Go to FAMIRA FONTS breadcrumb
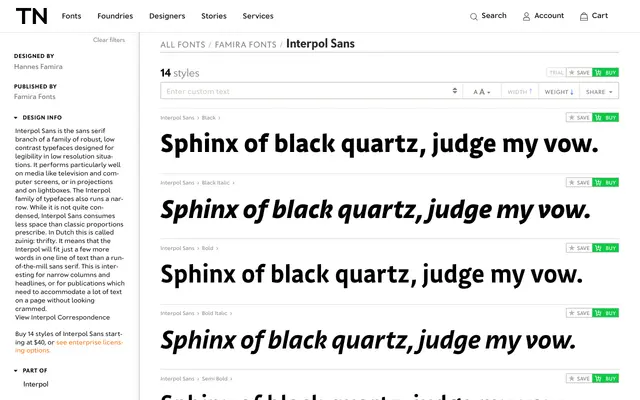Viewport: 640px width, 400px height. [245, 44]
